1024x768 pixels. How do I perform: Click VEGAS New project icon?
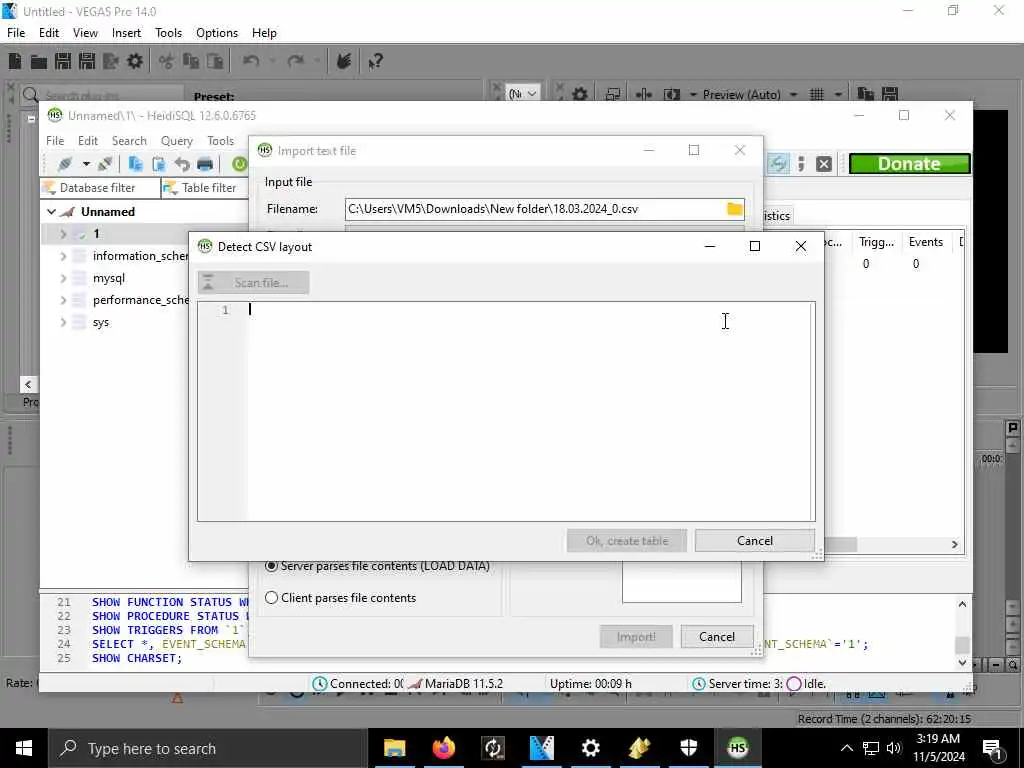click(15, 61)
